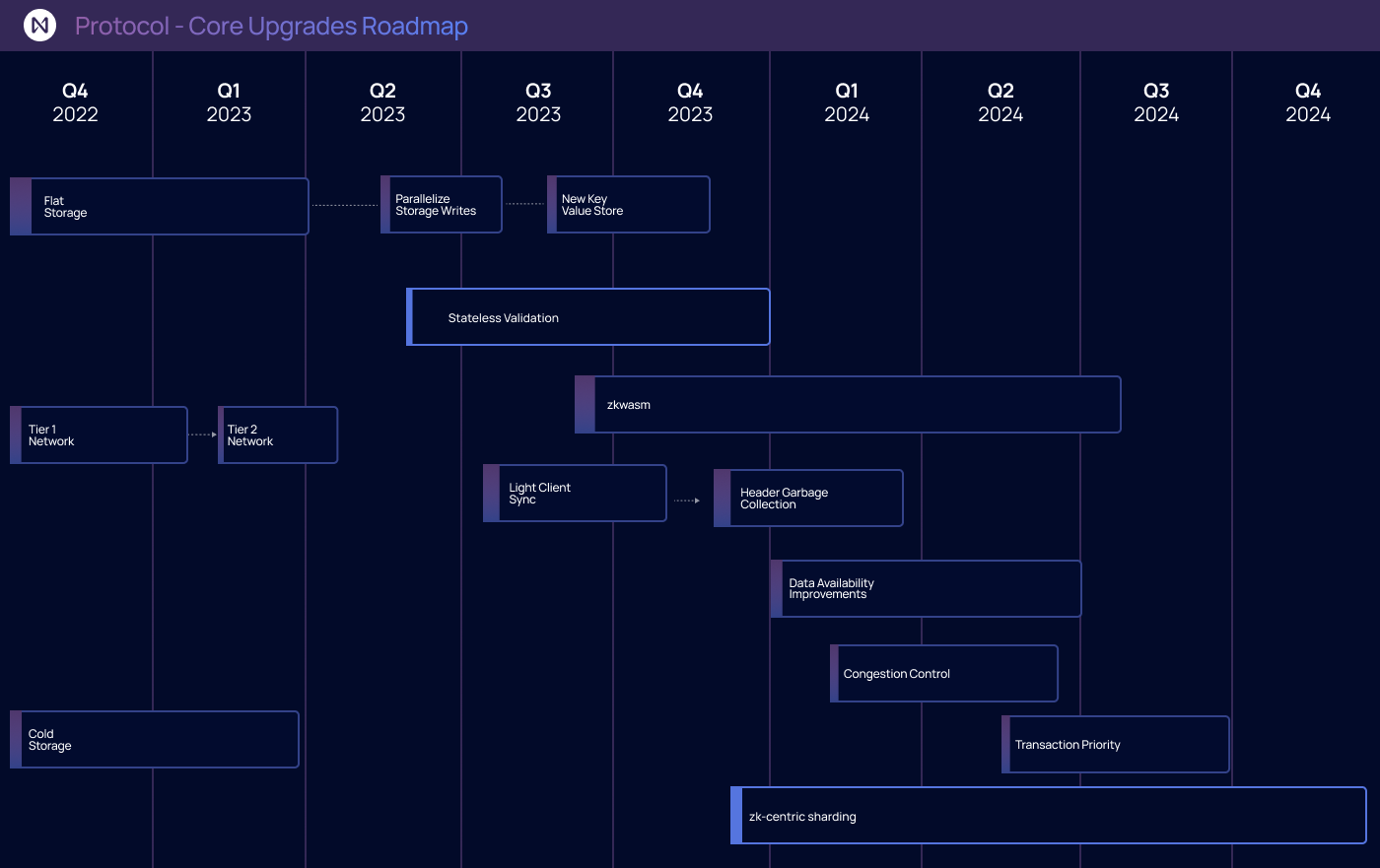1380x868 pixels.
Task: Select the Stateless Validation milestone bar
Action: coord(587,316)
